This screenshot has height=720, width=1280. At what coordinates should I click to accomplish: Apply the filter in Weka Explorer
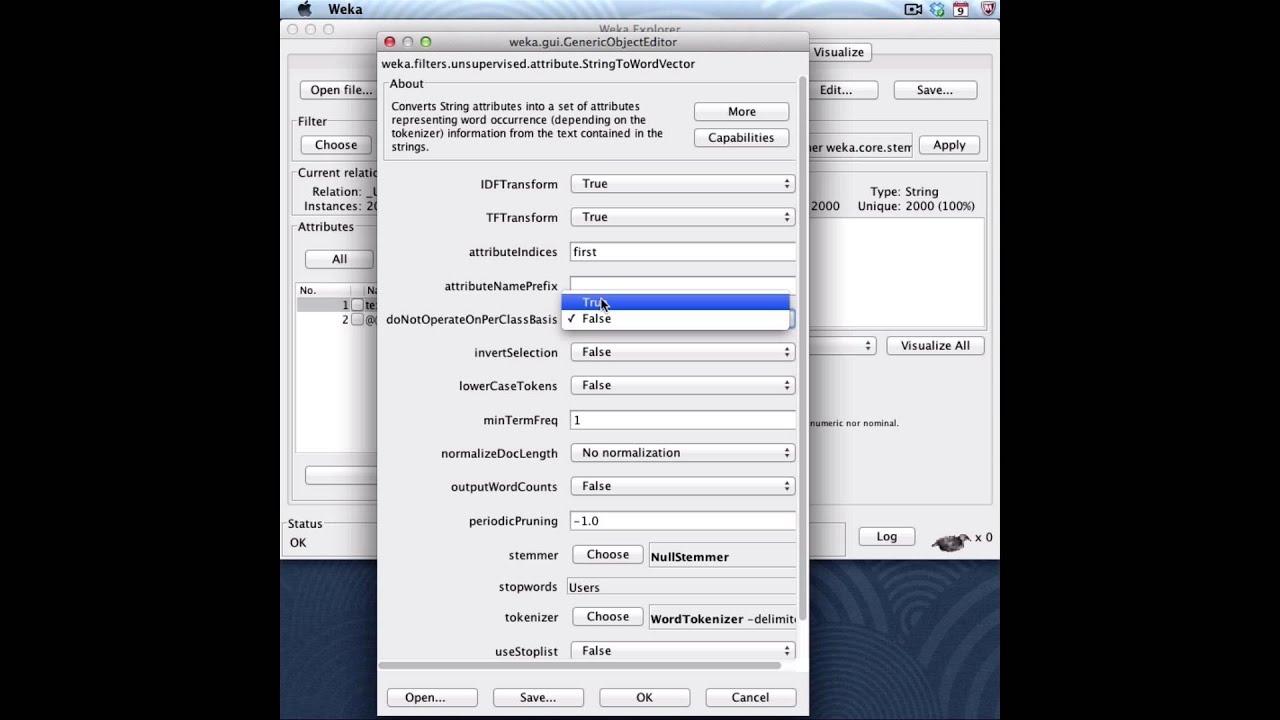pyautogui.click(x=949, y=145)
